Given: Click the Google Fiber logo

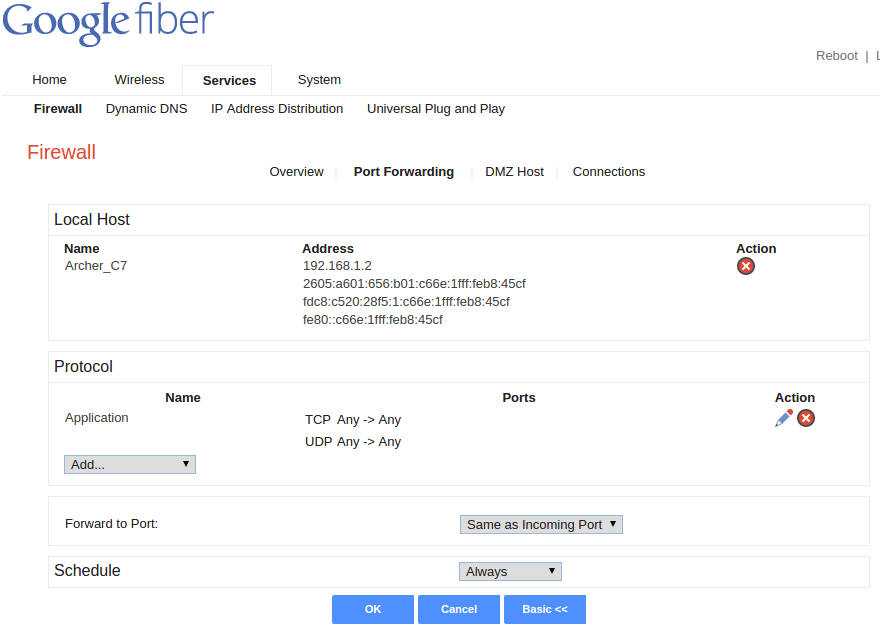Looking at the screenshot, I should [x=108, y=22].
